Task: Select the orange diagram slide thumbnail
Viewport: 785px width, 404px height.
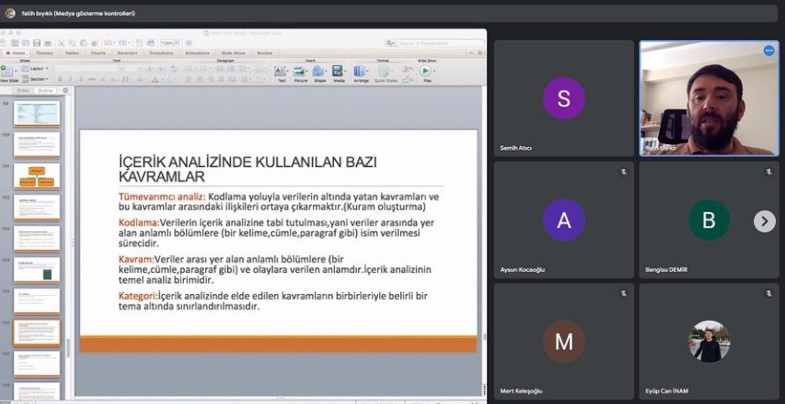Action: click(x=36, y=176)
